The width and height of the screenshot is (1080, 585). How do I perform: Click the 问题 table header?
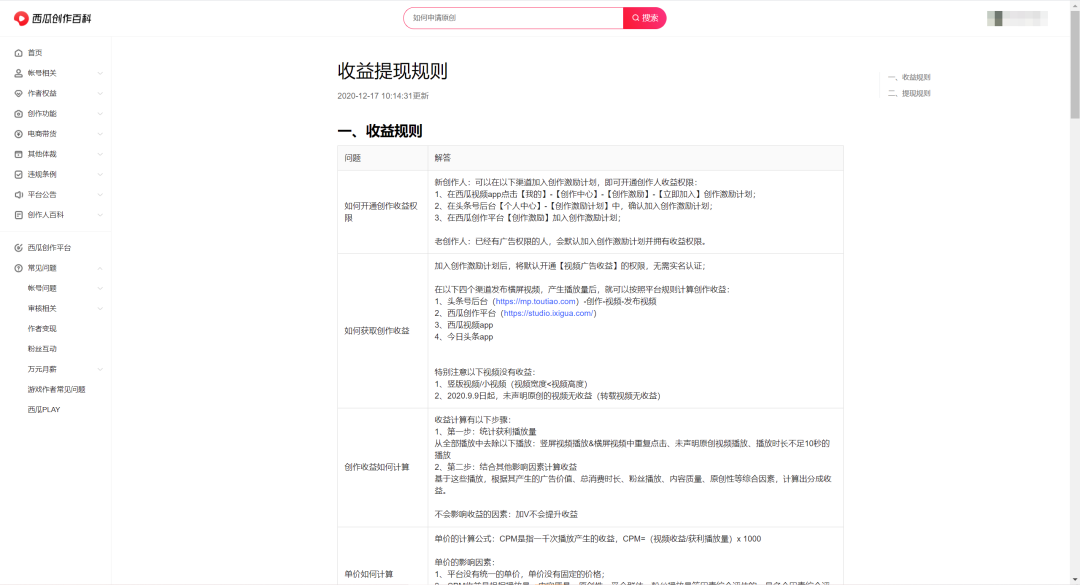pos(382,158)
